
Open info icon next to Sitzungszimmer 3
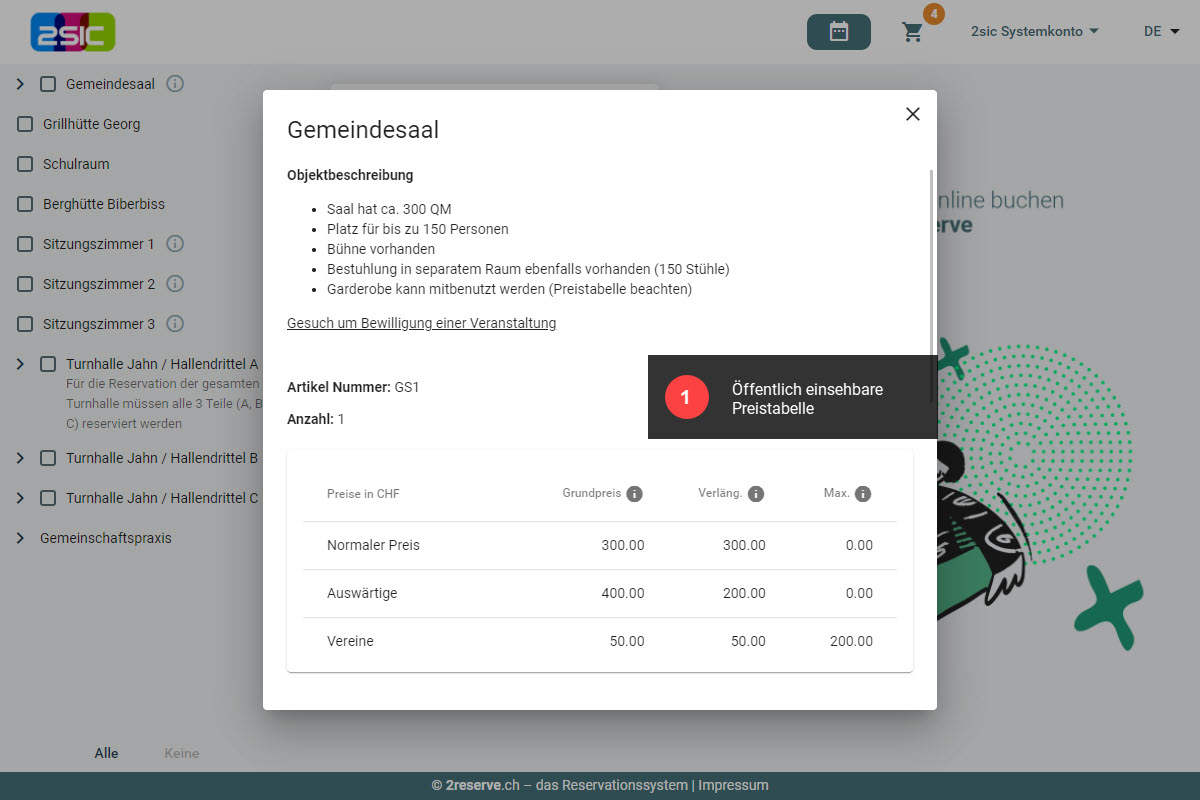pyautogui.click(x=175, y=324)
